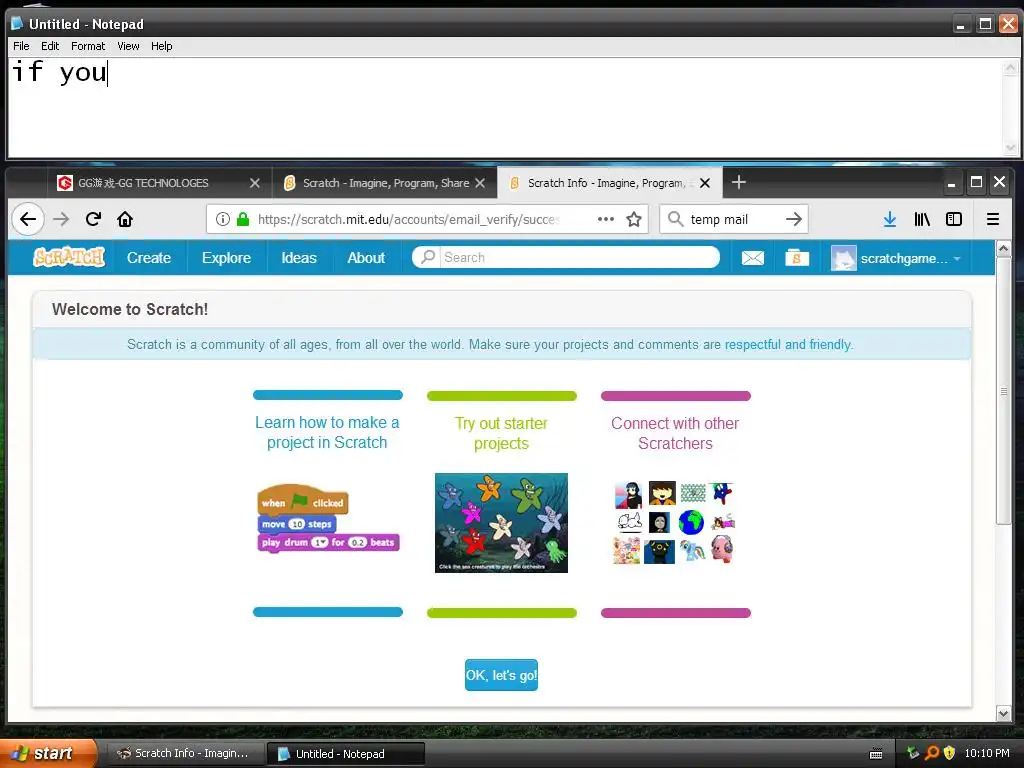Screen dimensions: 1024x768
Task: Open a new Firefox tab with plus
Action: point(739,182)
